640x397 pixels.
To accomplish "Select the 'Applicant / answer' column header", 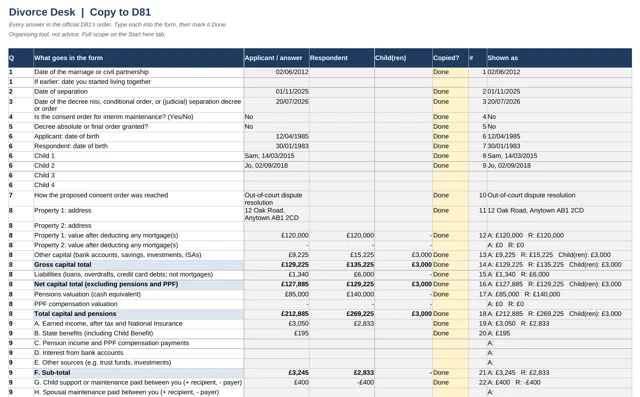I will coord(276,58).
